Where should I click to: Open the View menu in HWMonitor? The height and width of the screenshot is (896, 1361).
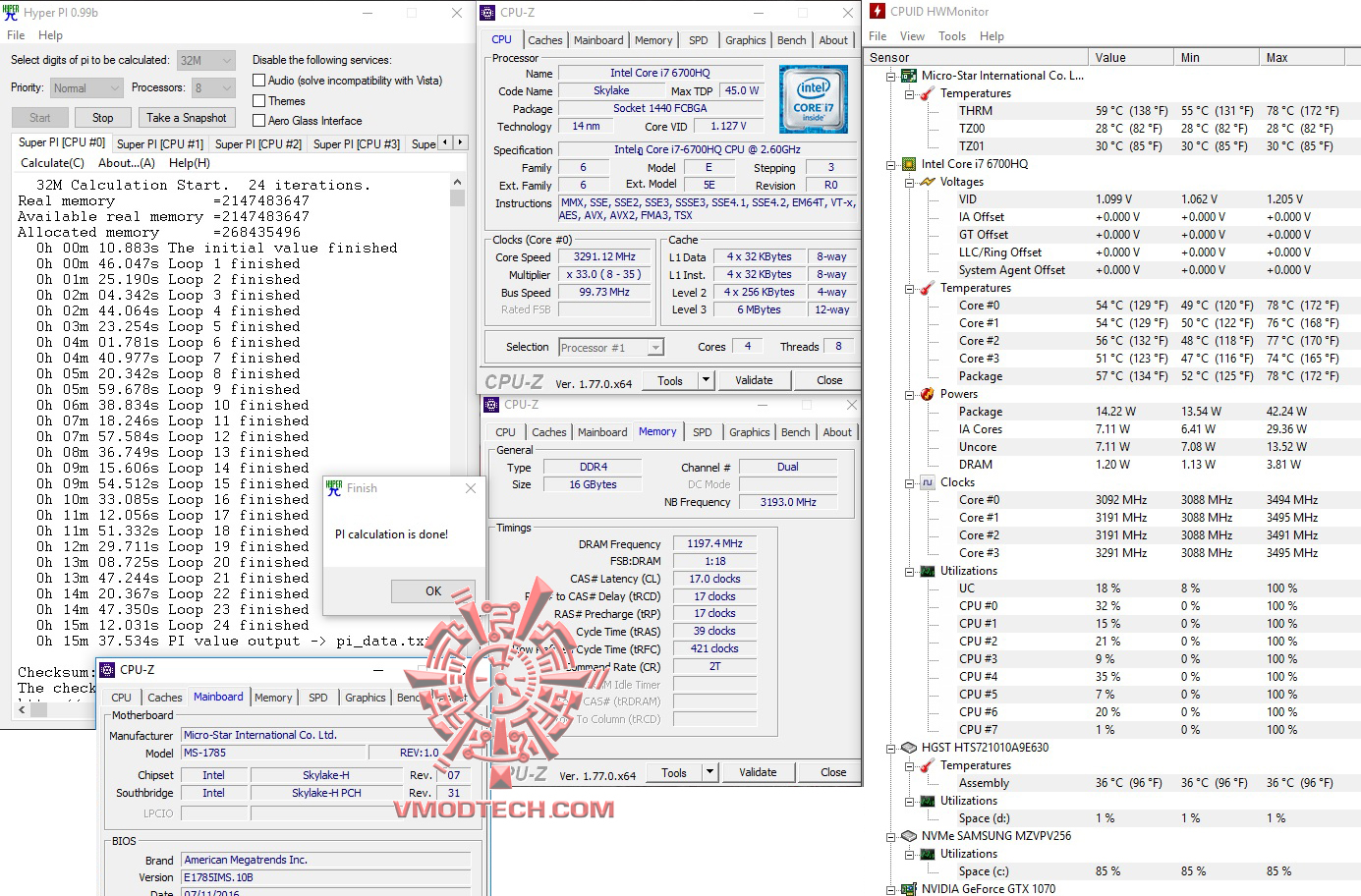(912, 36)
